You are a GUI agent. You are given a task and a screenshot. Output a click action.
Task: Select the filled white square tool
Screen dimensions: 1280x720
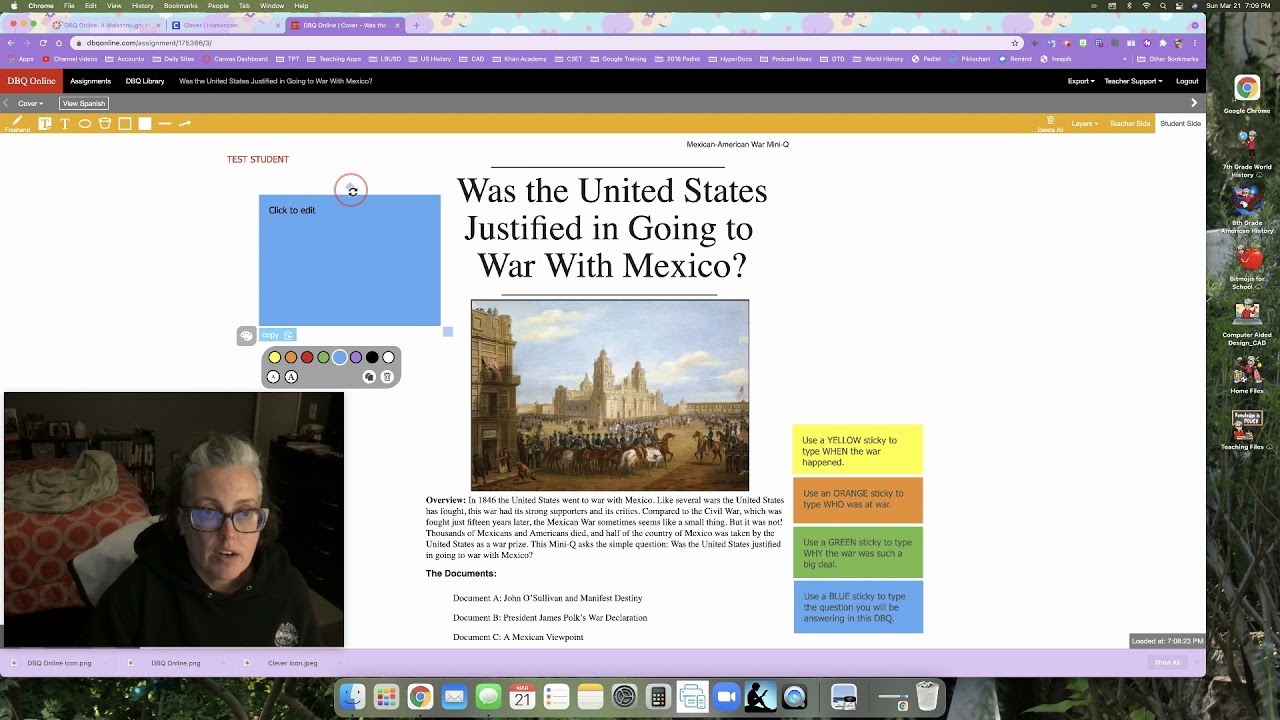pos(145,124)
